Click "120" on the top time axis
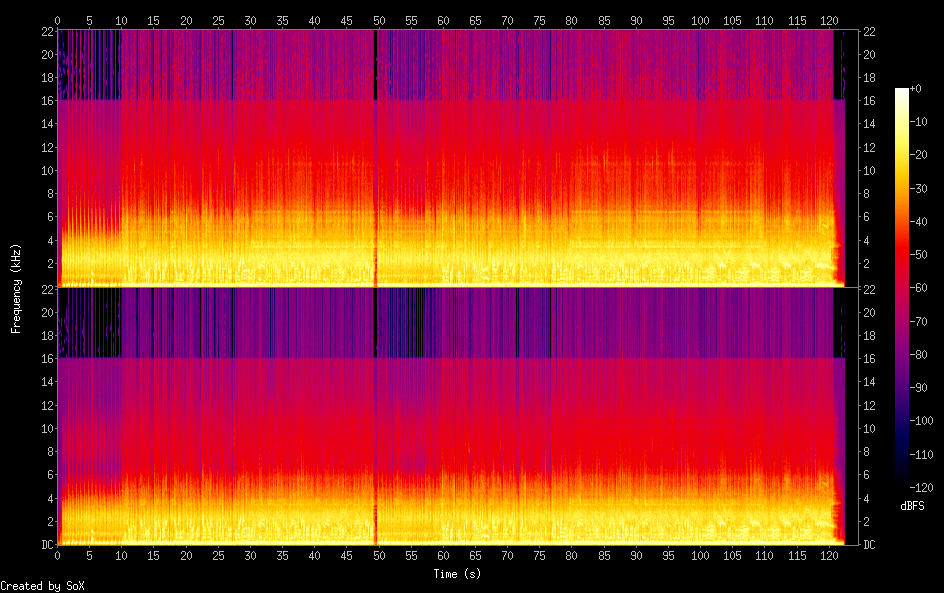944x593 pixels. coord(829,20)
